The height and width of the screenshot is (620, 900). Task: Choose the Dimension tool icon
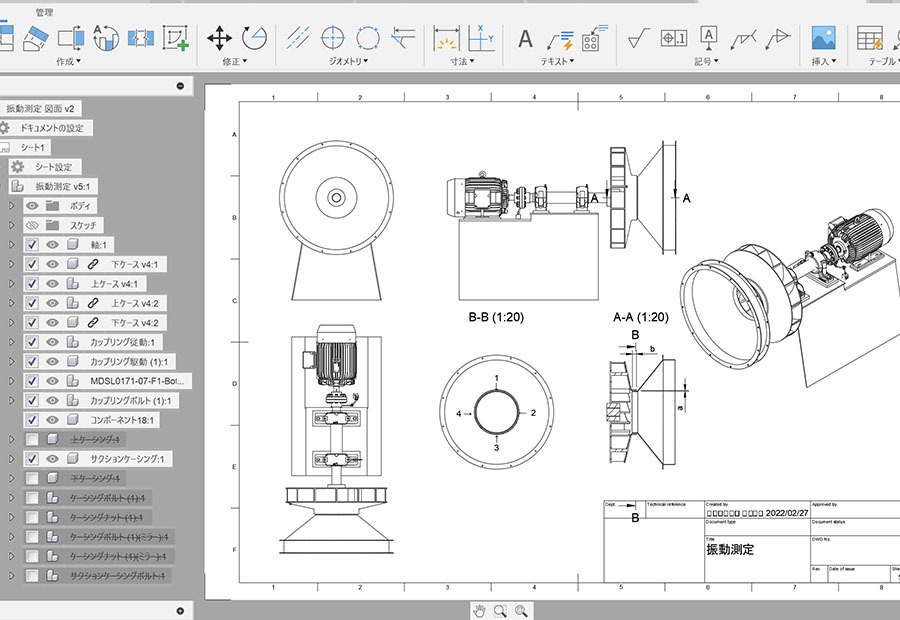click(445, 39)
